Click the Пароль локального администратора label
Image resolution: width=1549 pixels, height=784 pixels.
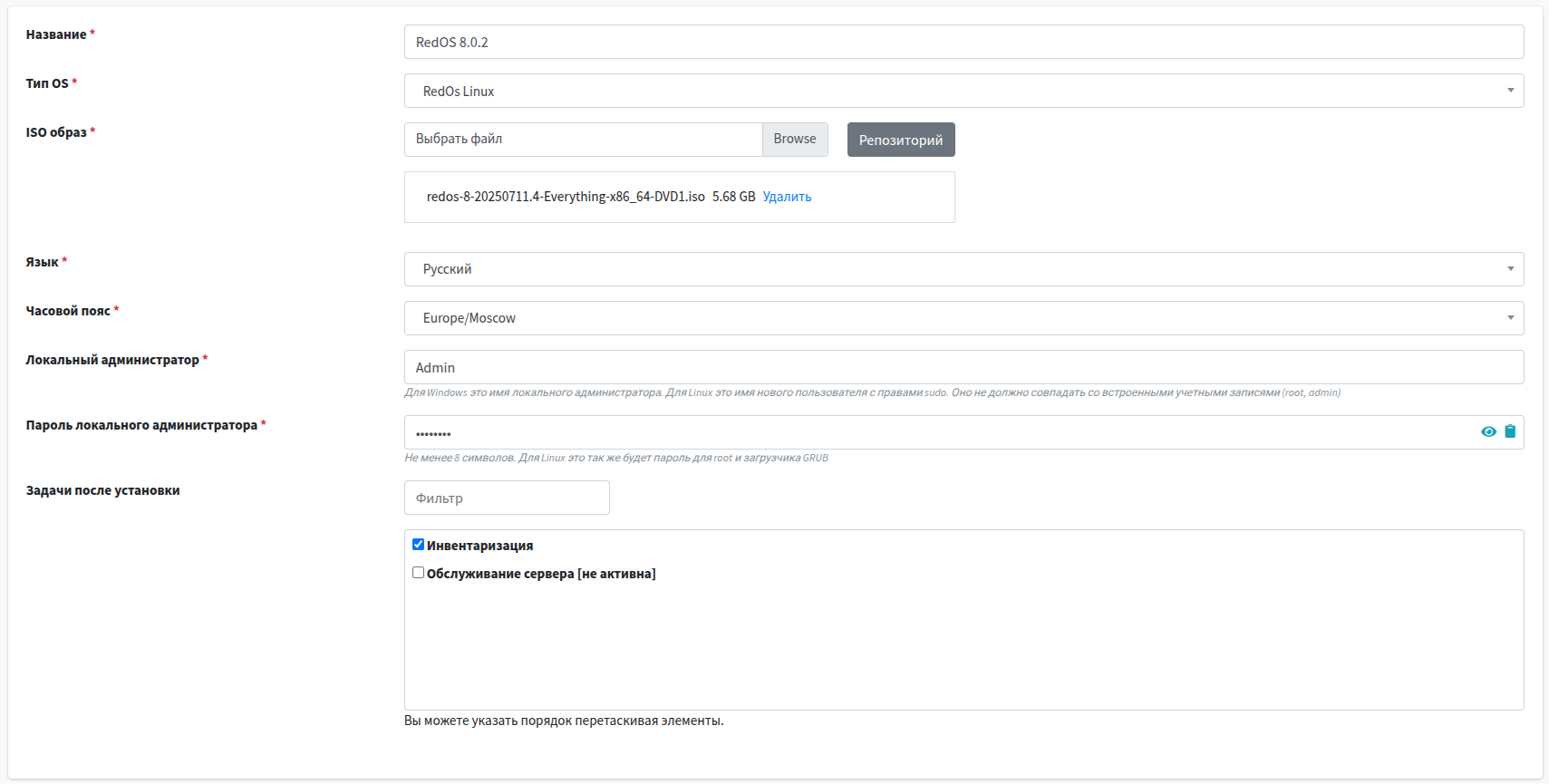(141, 425)
